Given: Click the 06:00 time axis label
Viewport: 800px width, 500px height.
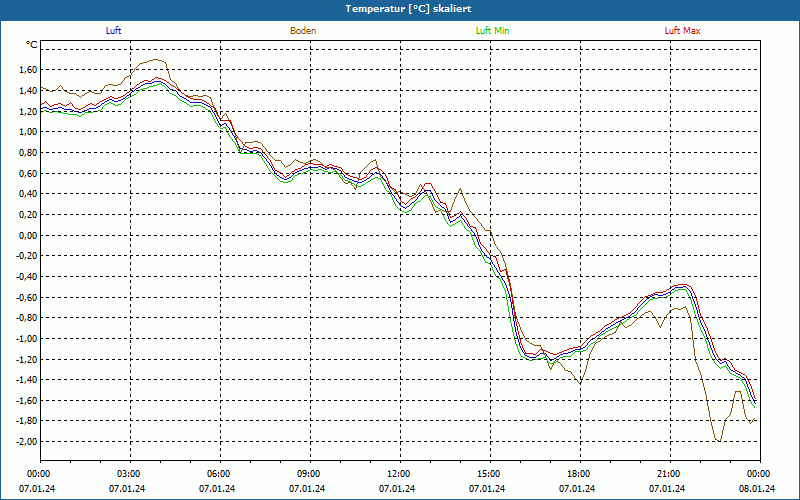Looking at the screenshot, I should coord(220,474).
